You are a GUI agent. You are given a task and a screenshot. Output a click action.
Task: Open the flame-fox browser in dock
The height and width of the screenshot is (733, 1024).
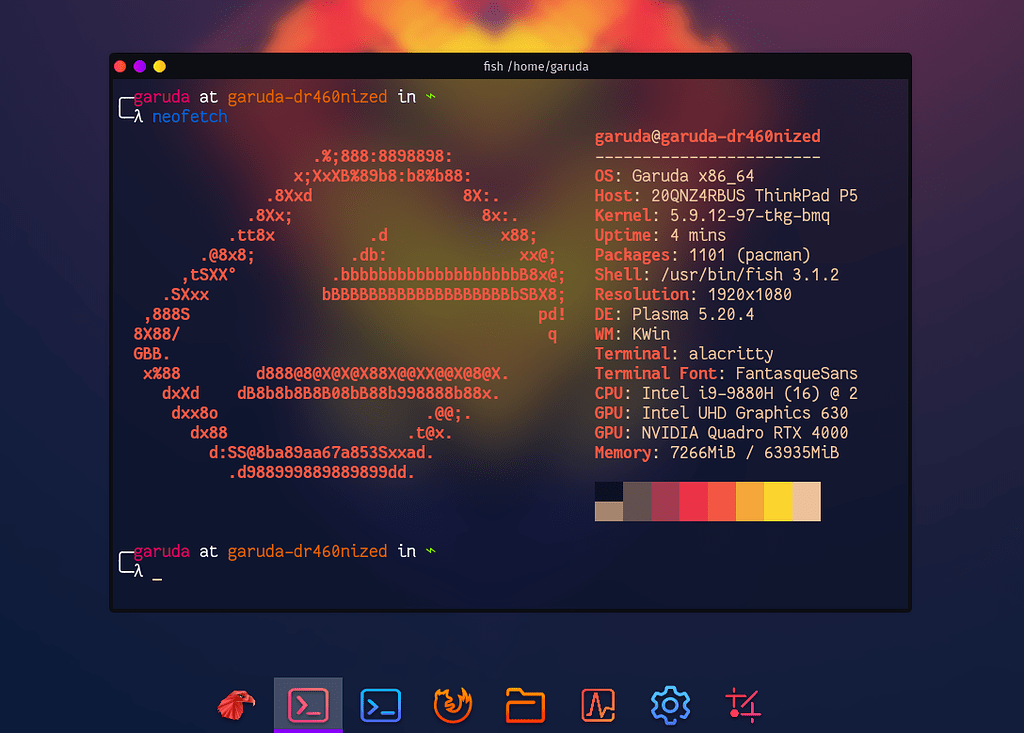coord(452,705)
